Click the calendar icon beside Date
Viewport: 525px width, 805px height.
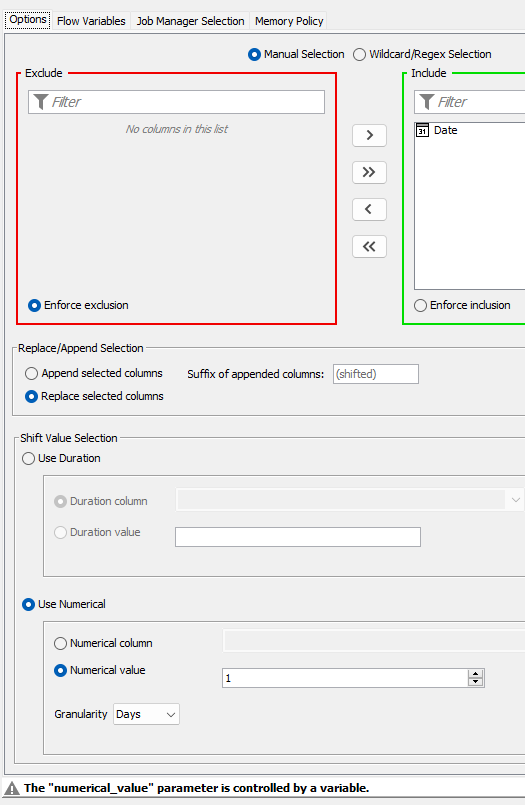point(422,130)
